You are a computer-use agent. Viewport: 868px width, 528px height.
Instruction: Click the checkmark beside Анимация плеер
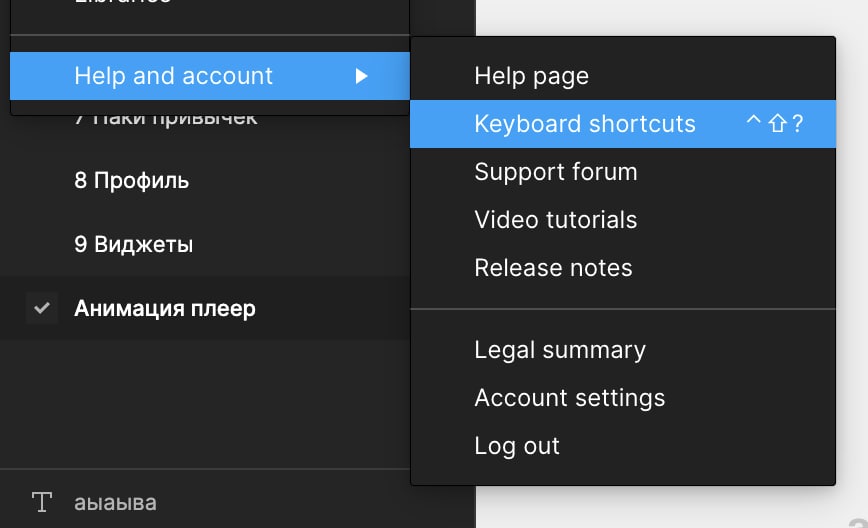(42, 308)
